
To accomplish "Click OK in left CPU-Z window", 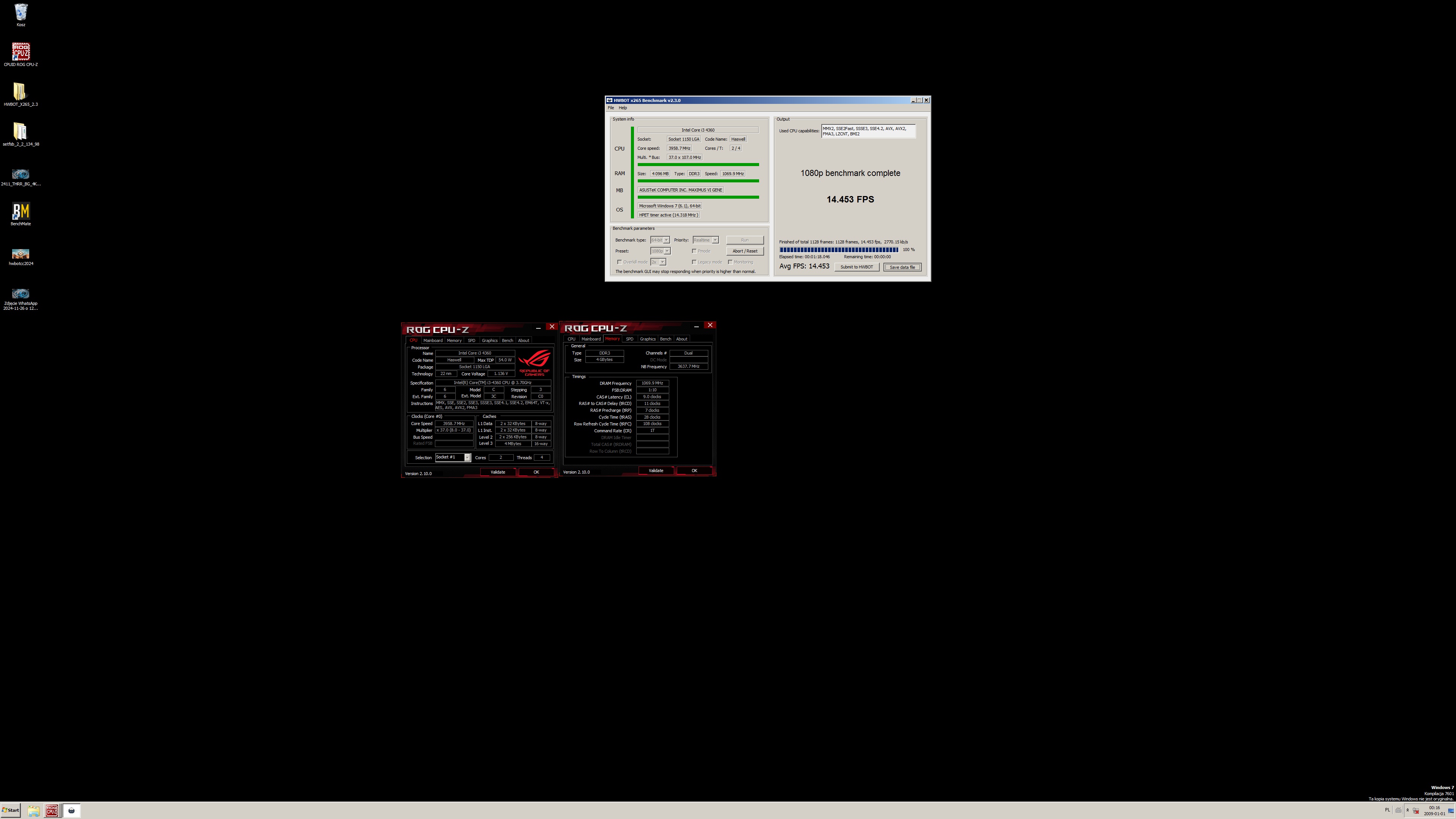I will (537, 472).
